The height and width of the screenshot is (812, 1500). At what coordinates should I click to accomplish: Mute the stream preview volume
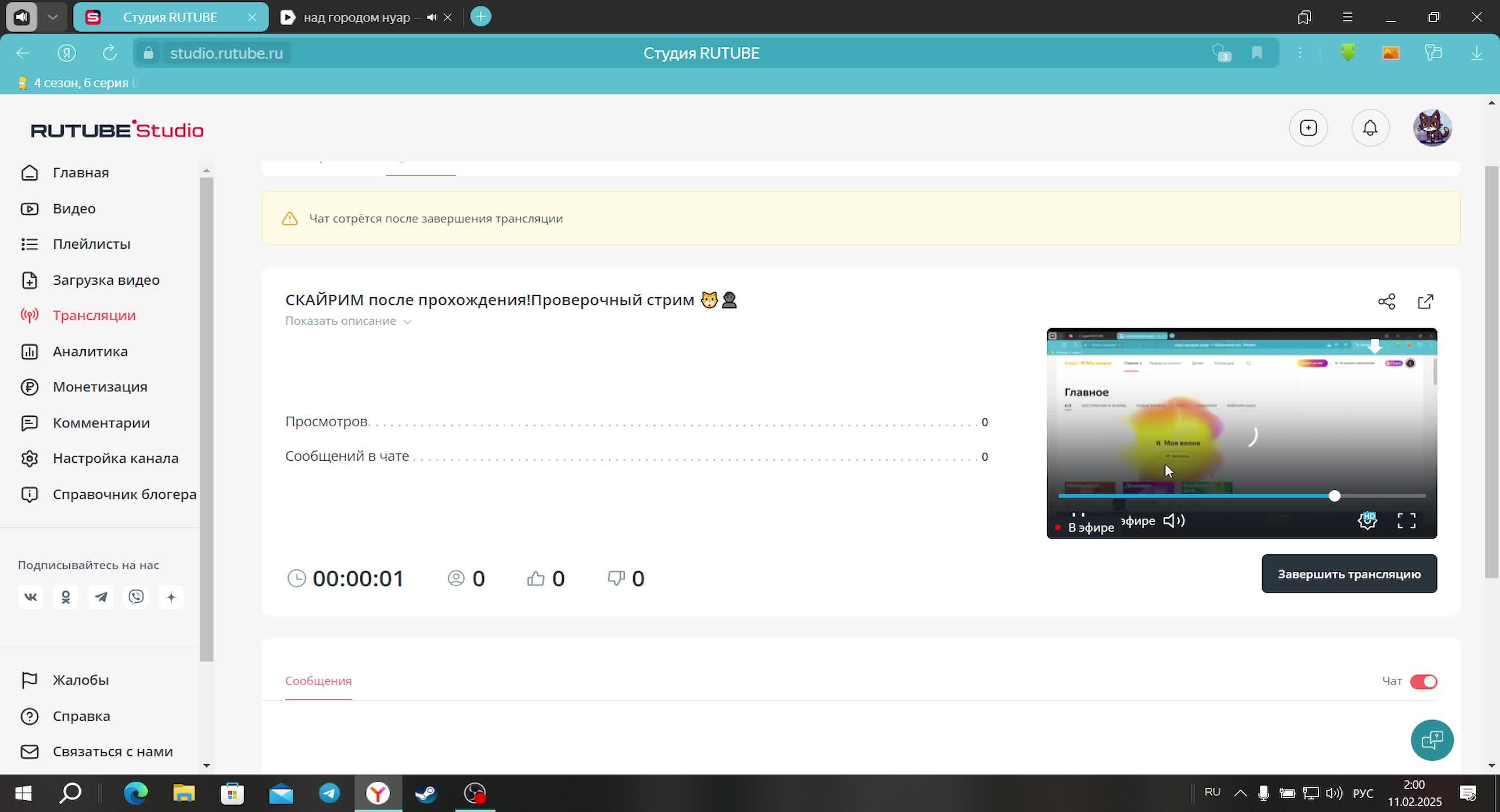tap(1173, 521)
